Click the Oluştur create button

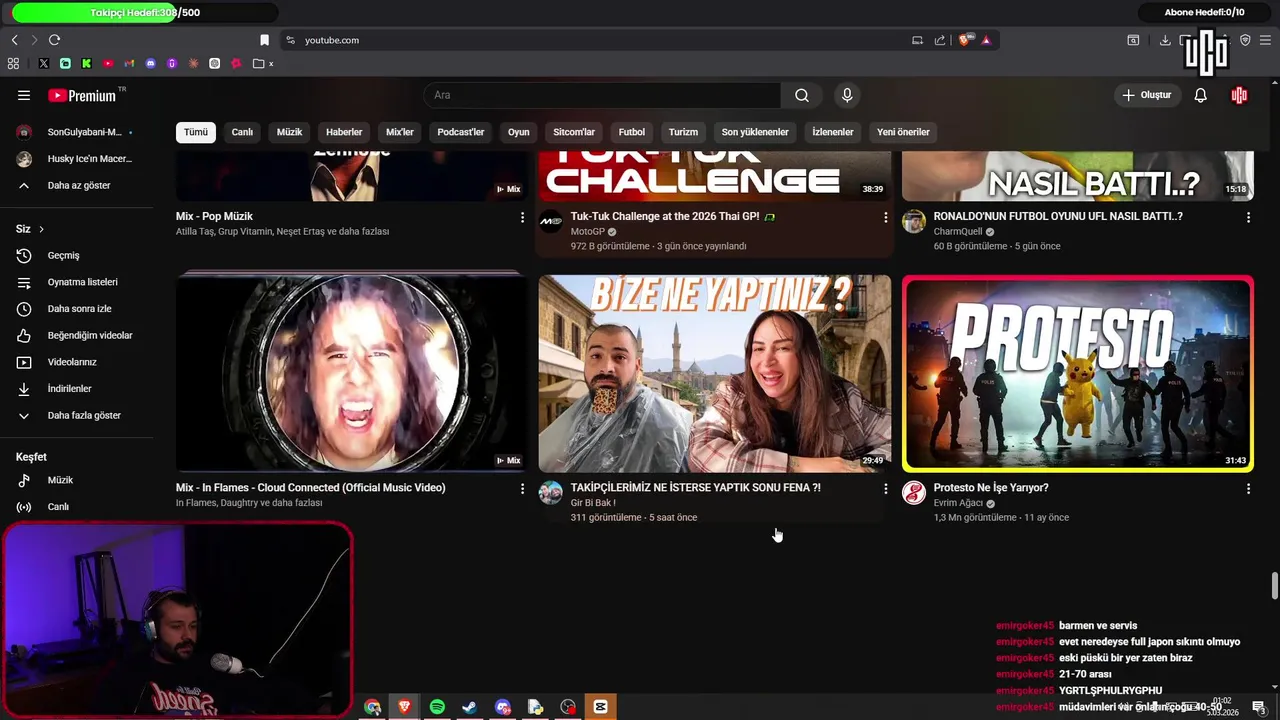(1147, 95)
